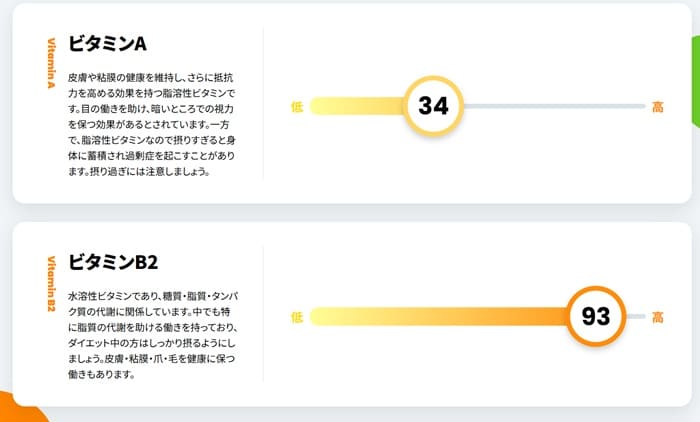Click the divider line in the Vitamin B2 card
700x422 pixels.
[x=263, y=313]
